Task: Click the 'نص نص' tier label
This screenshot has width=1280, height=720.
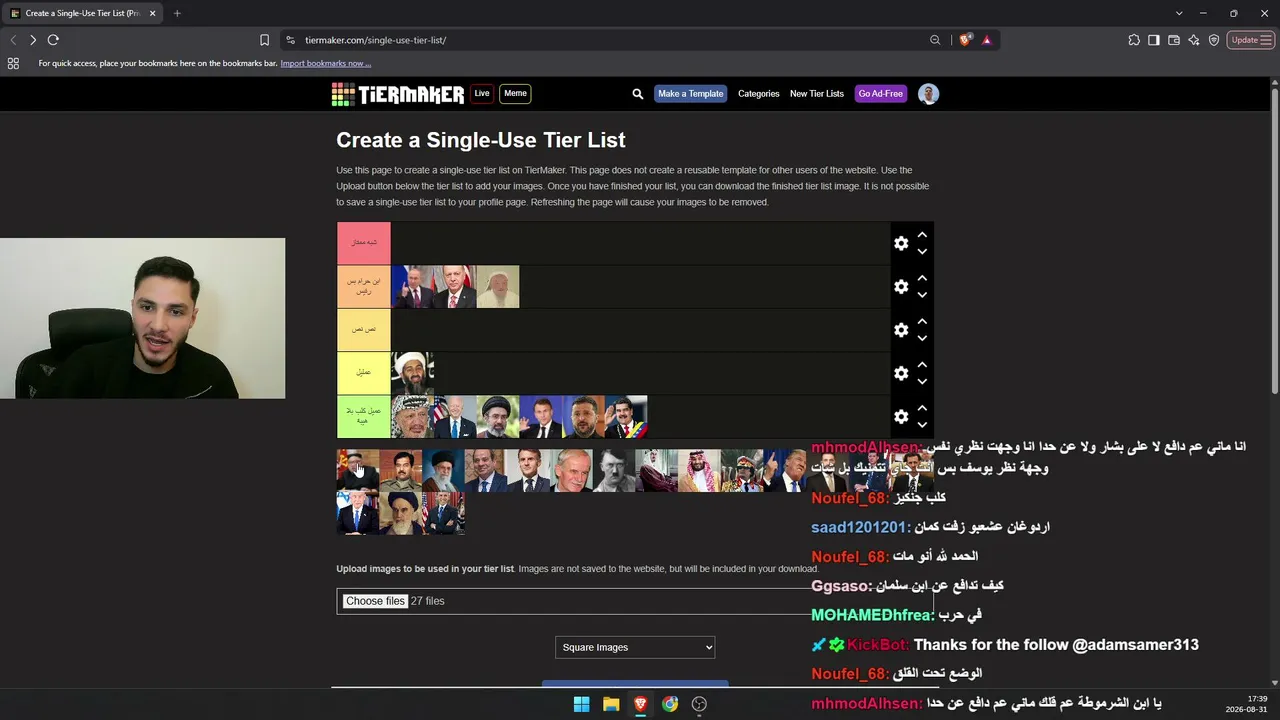Action: click(x=364, y=329)
